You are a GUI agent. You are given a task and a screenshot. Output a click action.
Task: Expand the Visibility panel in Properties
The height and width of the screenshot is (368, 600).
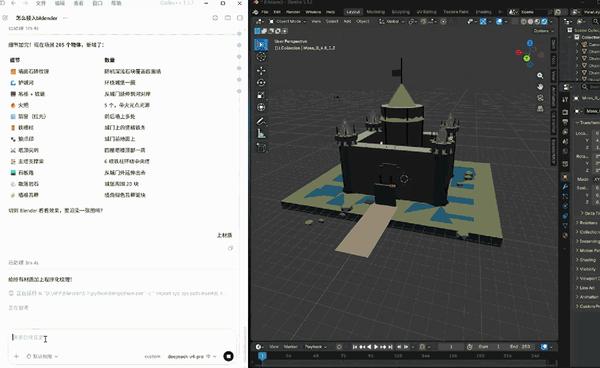pyautogui.click(x=589, y=269)
